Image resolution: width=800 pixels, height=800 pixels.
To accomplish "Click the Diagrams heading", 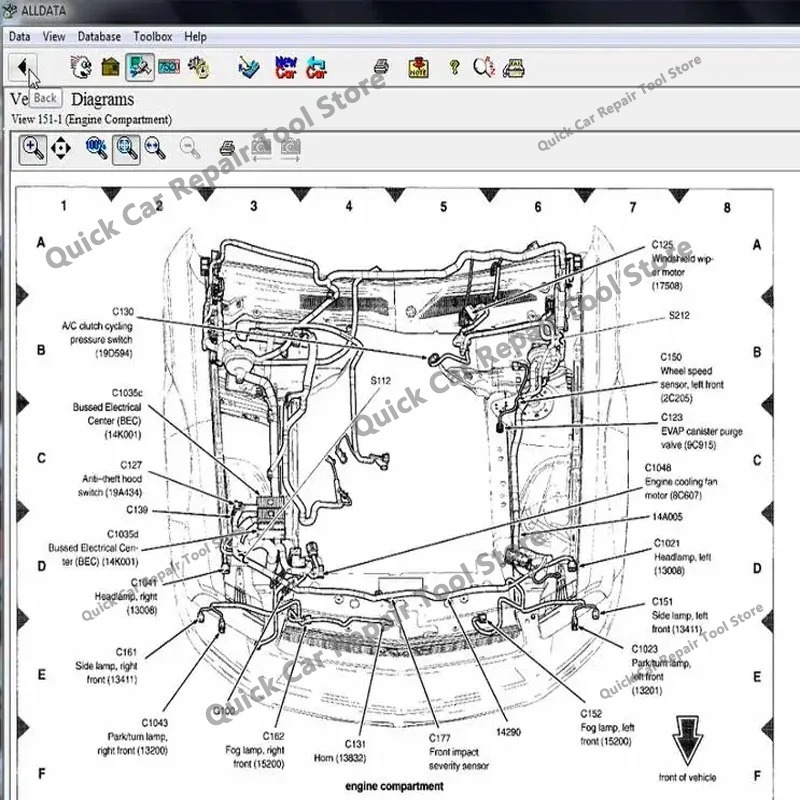I will [x=103, y=99].
